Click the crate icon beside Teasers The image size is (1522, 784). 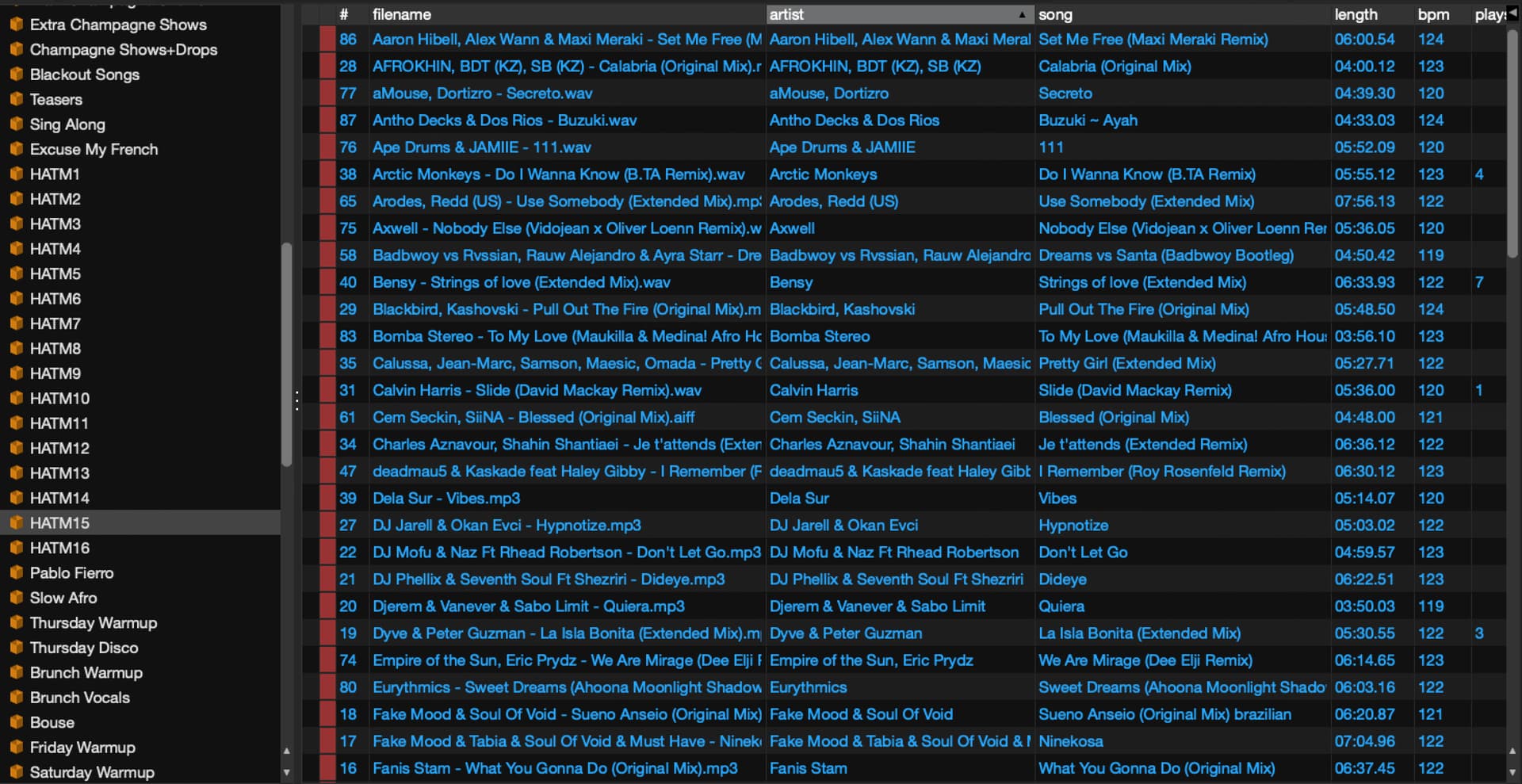17,99
